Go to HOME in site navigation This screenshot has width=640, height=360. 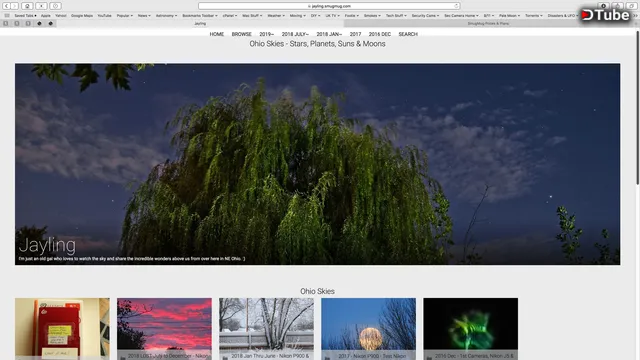click(217, 34)
